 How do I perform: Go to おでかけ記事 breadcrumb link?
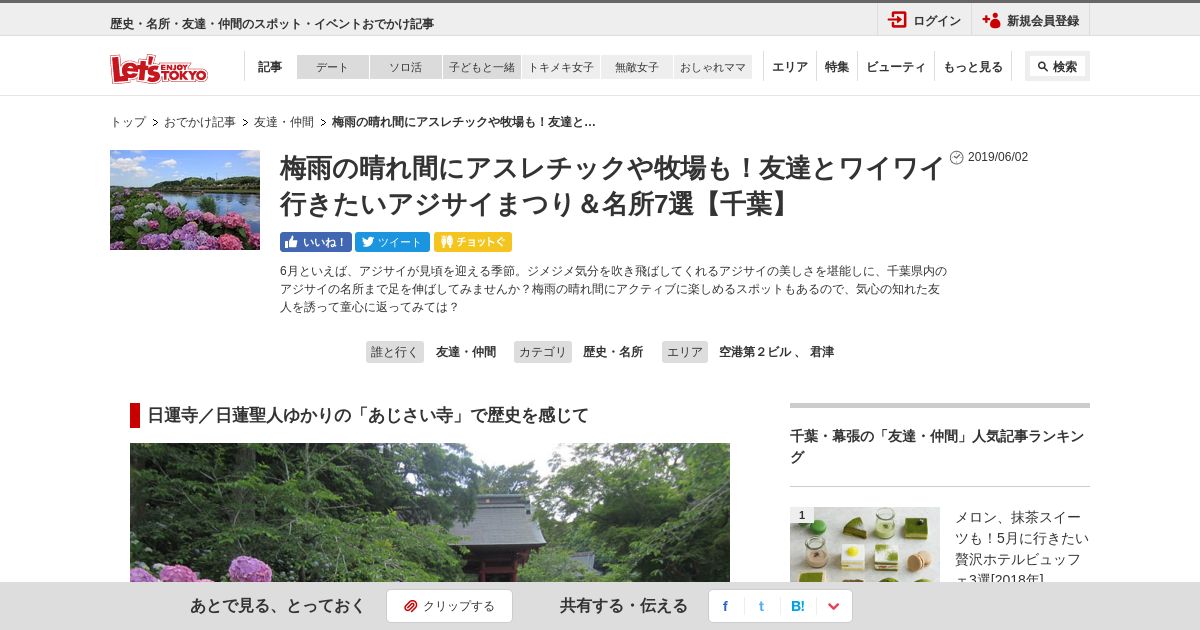click(200, 122)
